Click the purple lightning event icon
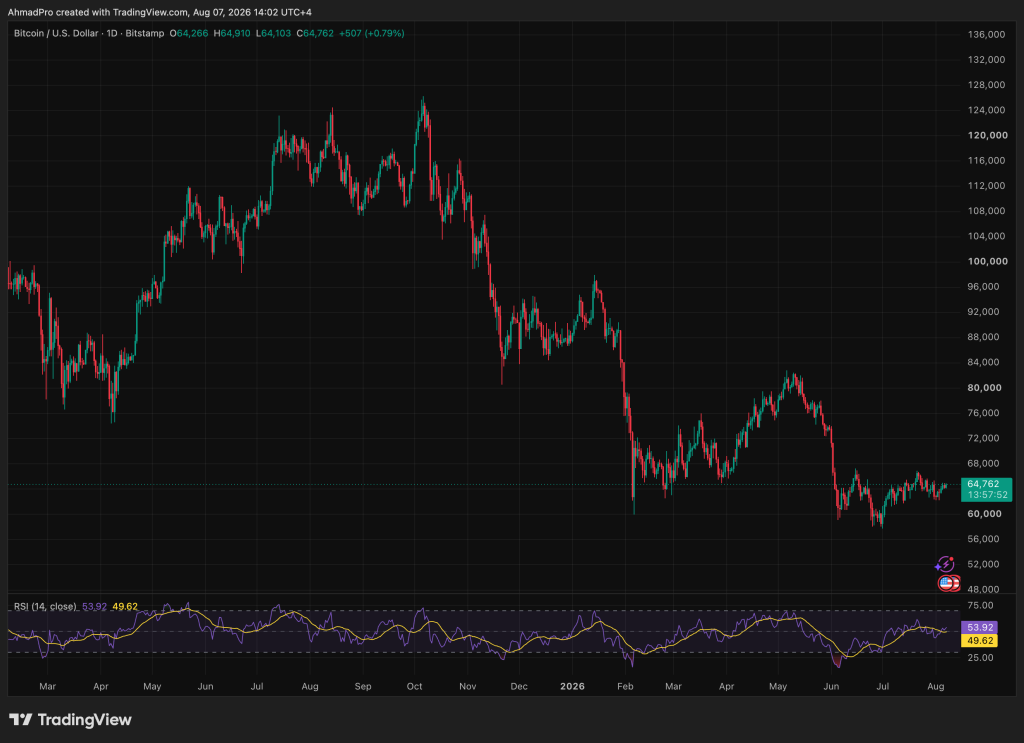Viewport: 1024px width, 743px height. 945,564
